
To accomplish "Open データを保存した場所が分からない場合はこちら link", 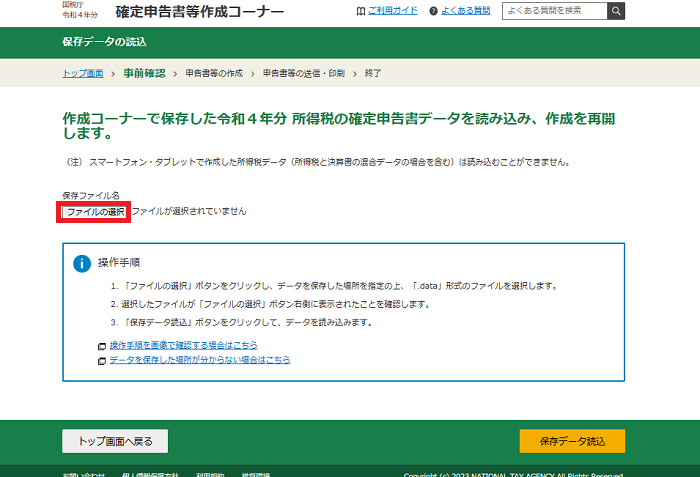I will point(200,359).
